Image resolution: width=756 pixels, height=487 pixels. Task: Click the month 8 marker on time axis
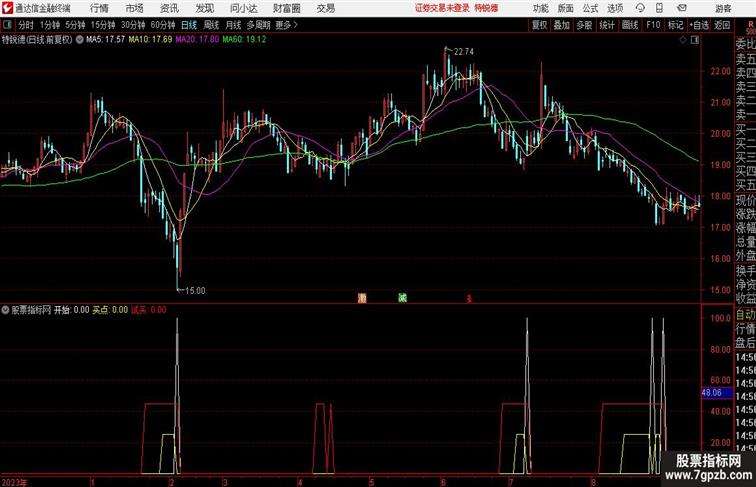click(x=593, y=482)
